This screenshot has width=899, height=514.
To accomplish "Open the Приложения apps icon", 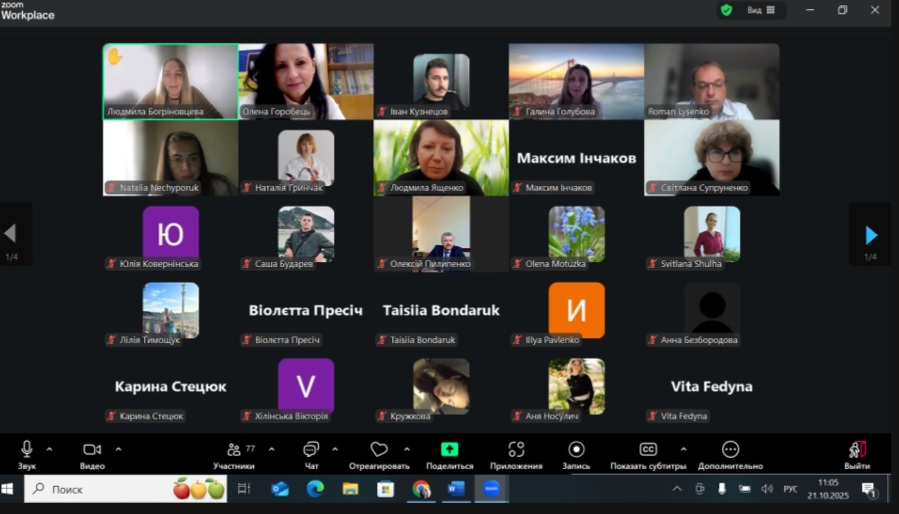I will tap(516, 450).
